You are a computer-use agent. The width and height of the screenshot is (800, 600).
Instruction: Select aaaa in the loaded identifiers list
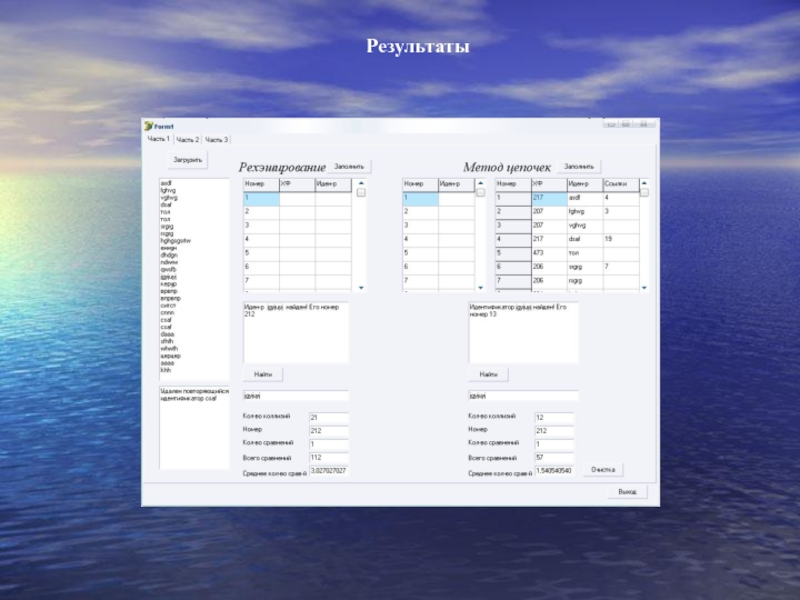click(167, 363)
